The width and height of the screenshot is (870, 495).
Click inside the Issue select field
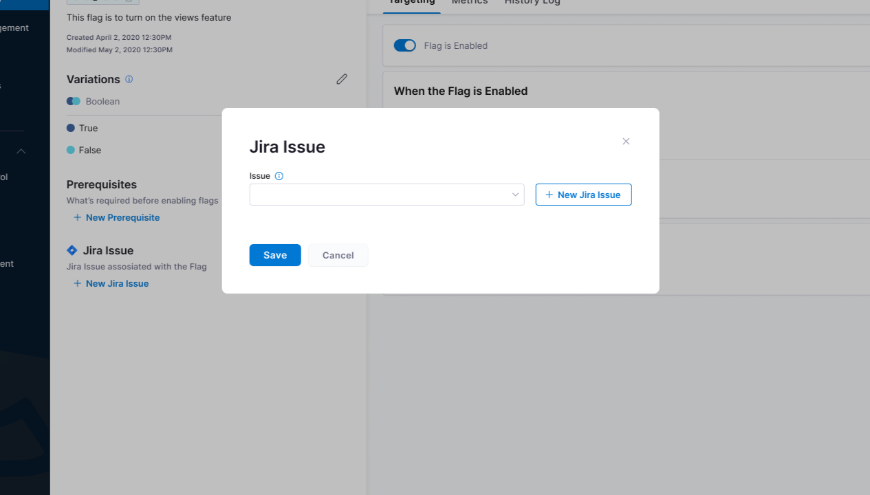coord(380,194)
